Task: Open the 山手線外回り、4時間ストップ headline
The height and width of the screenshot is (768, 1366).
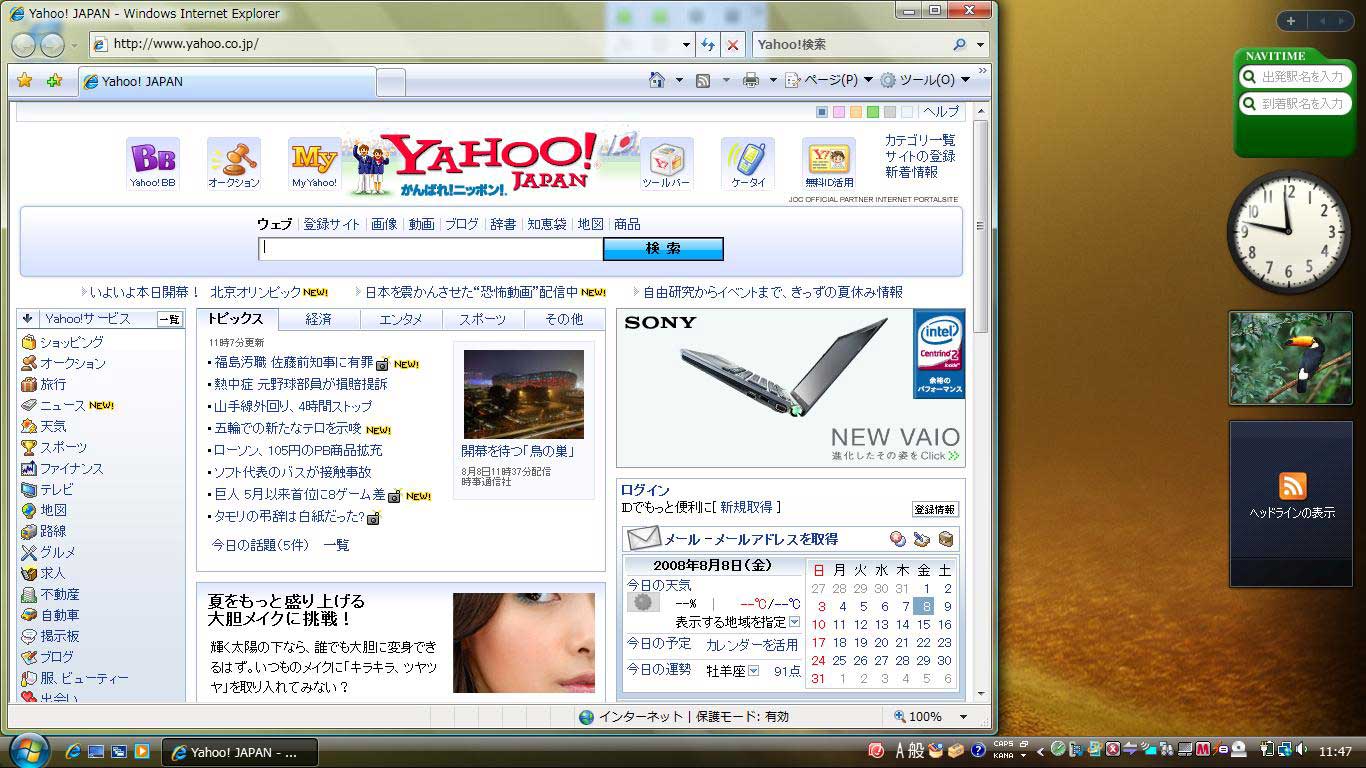Action: click(x=293, y=406)
